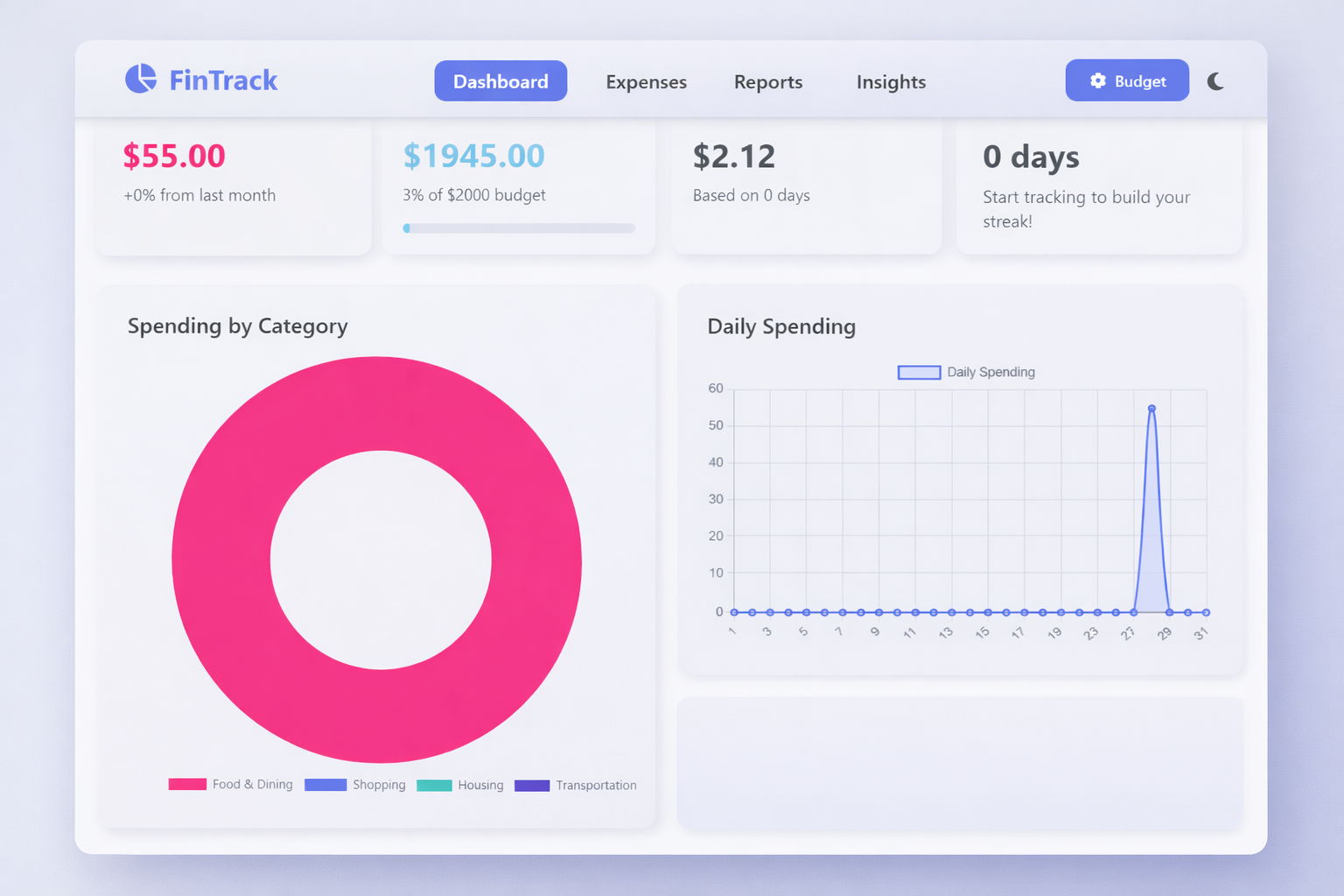Switch to the Expenses tab
This screenshot has height=896, width=1344.
pos(646,81)
